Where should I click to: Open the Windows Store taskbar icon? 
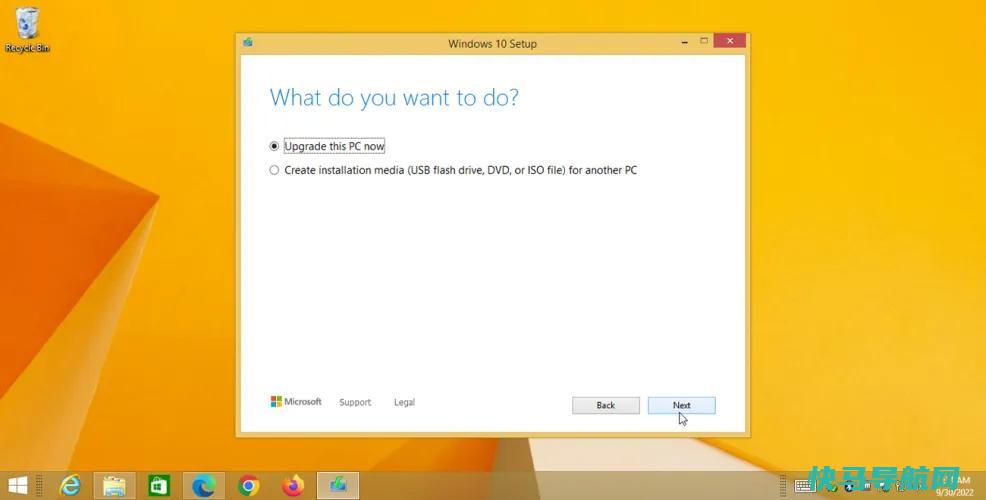[159, 486]
